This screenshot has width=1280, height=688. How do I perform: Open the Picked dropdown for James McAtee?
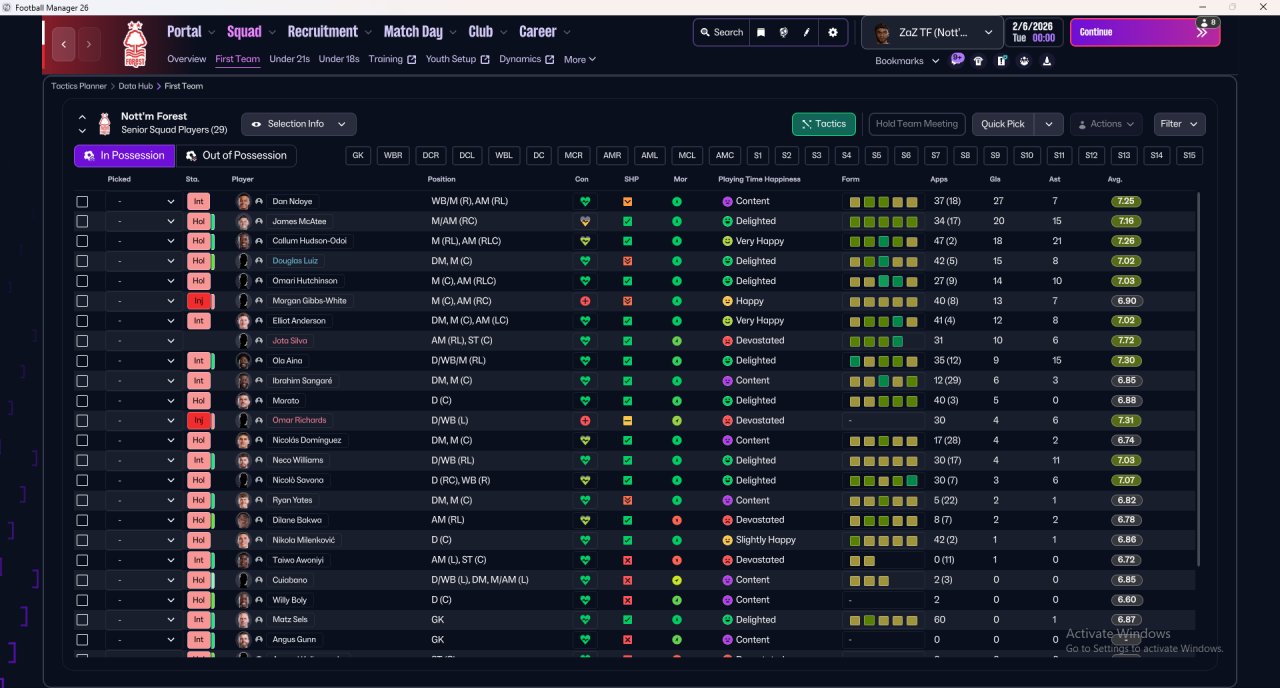tap(145, 221)
